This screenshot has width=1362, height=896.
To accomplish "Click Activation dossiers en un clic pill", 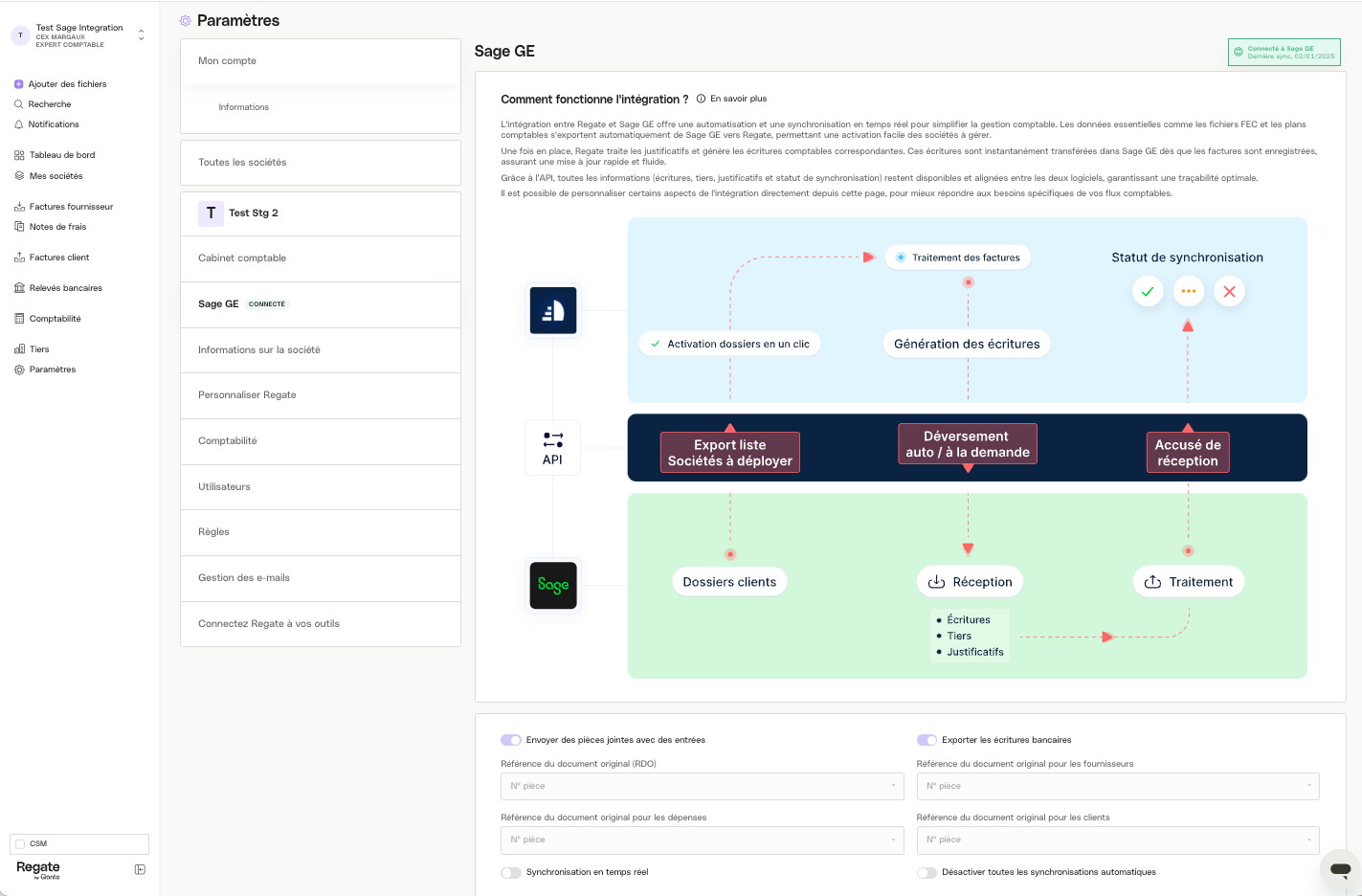I will [x=730, y=344].
